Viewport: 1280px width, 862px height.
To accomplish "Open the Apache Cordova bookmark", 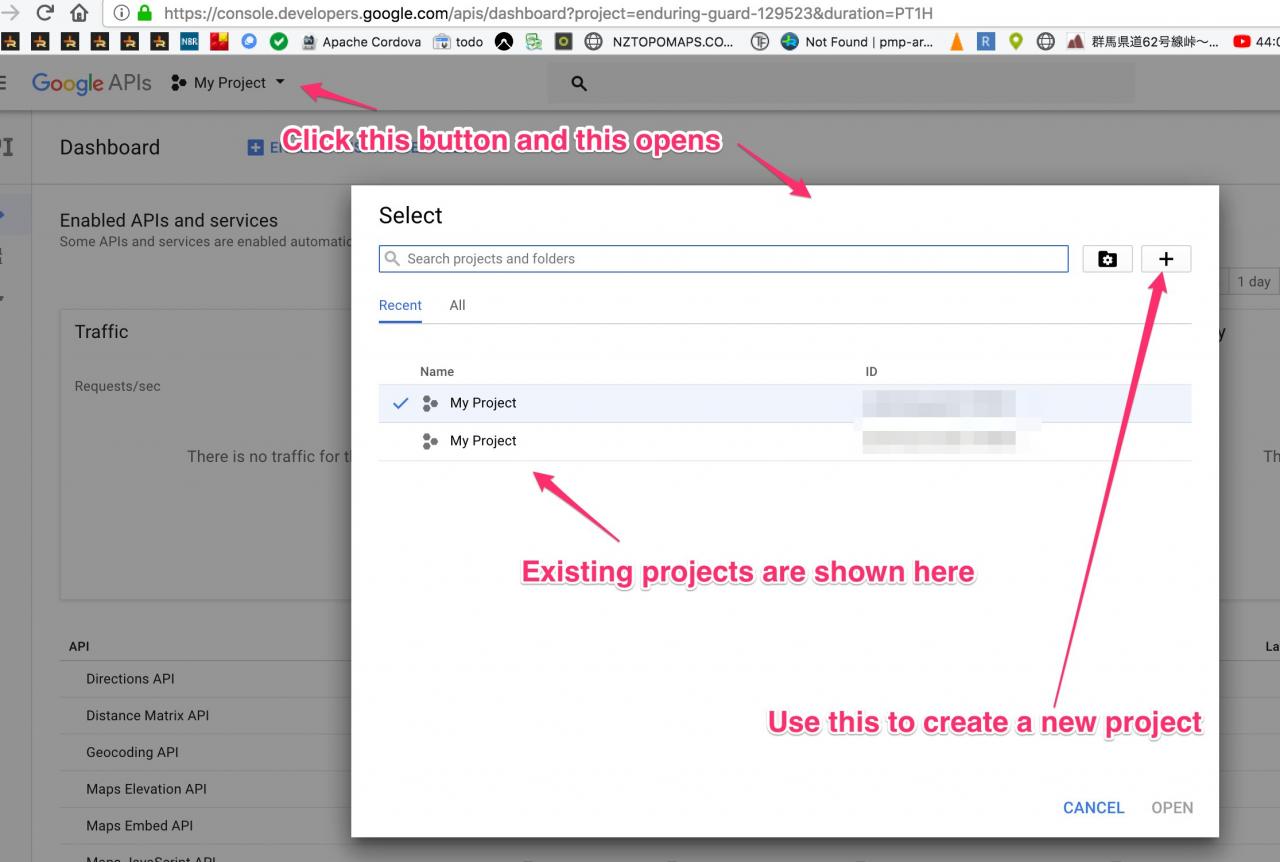I will 361,42.
